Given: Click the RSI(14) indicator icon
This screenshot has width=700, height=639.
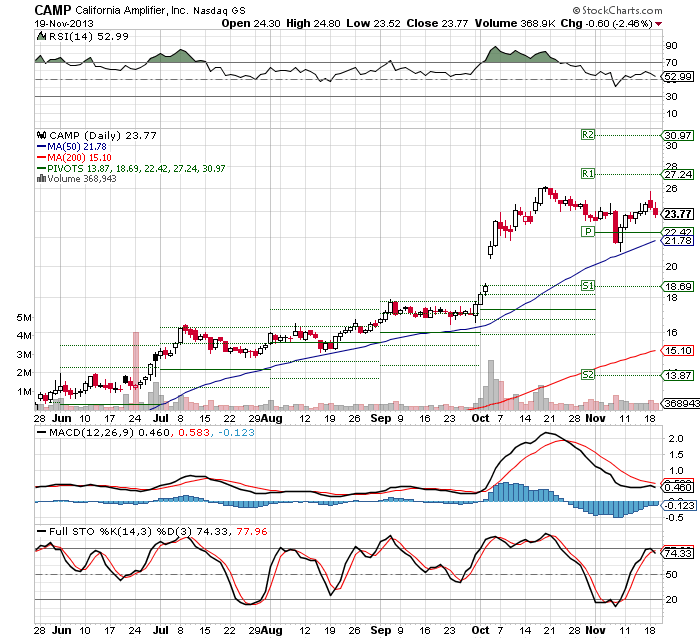Looking at the screenshot, I should pyautogui.click(x=41, y=36).
